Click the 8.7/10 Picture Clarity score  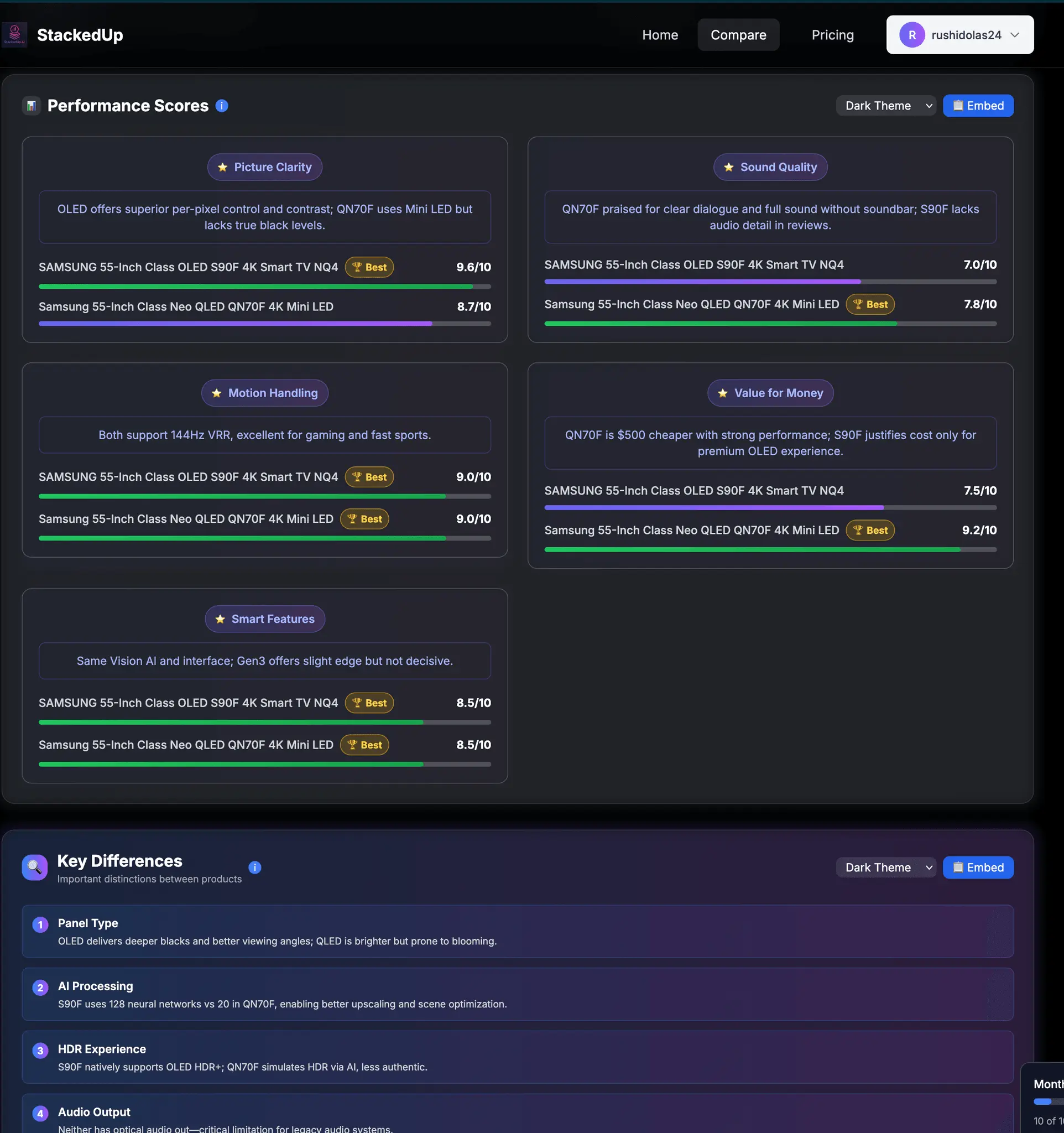click(474, 306)
